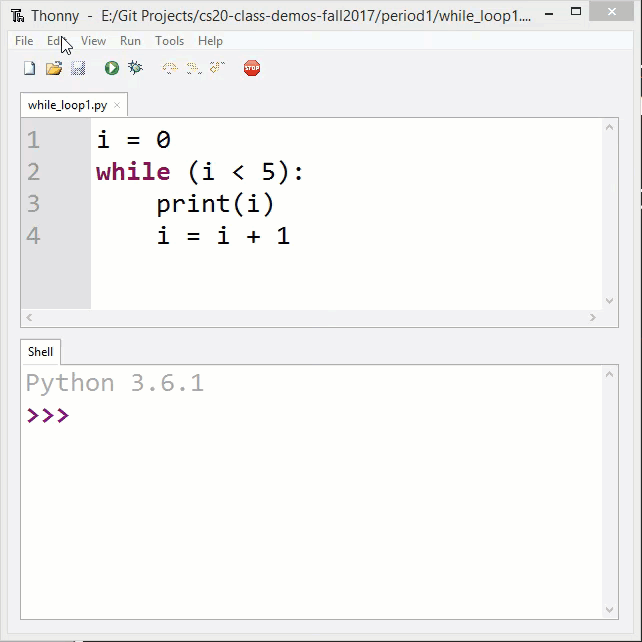Click the Step Into toolbar icon
642x642 pixels.
click(193, 68)
